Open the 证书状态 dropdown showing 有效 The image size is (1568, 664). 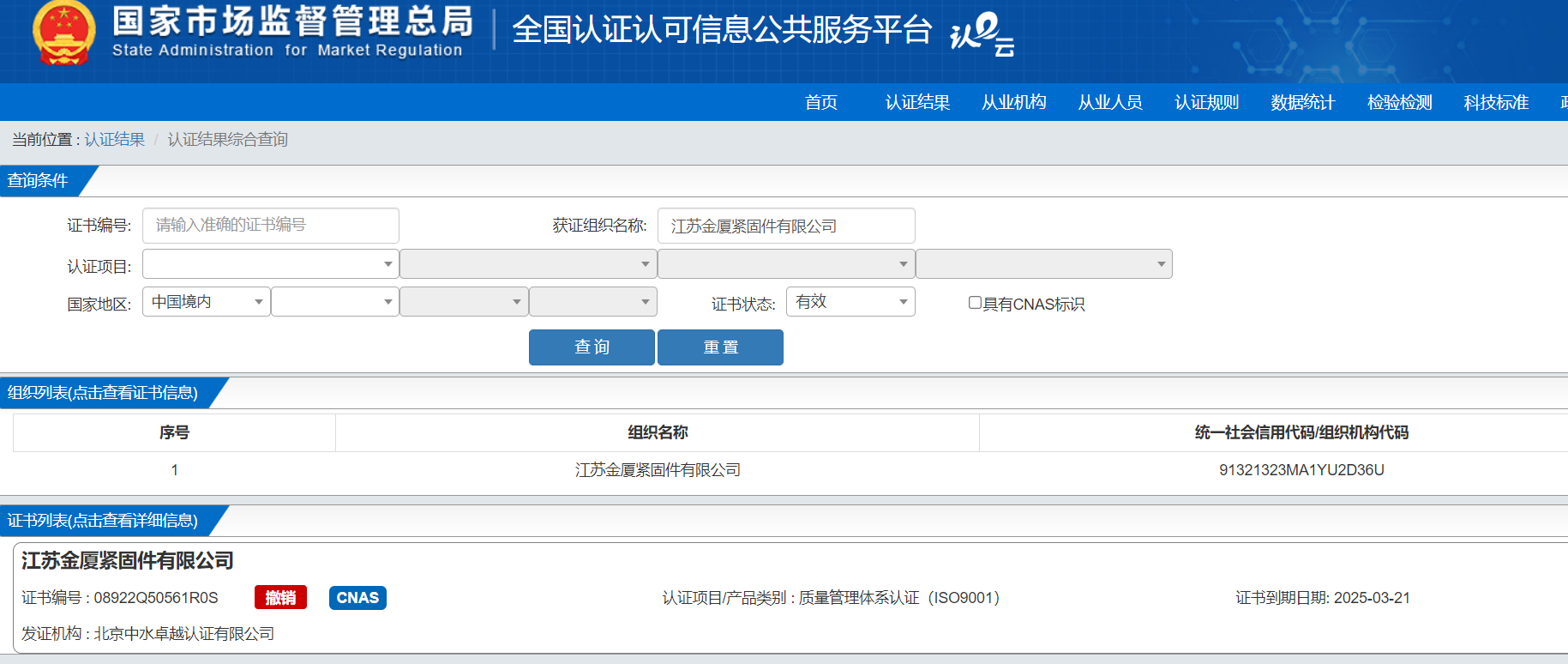(x=850, y=302)
